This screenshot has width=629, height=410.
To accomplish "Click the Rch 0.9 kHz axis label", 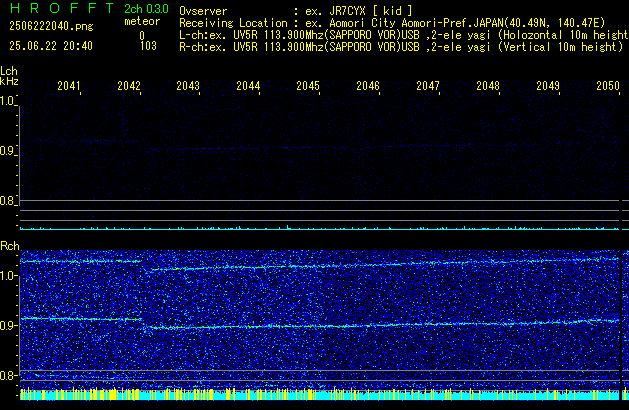I will 8,325.
